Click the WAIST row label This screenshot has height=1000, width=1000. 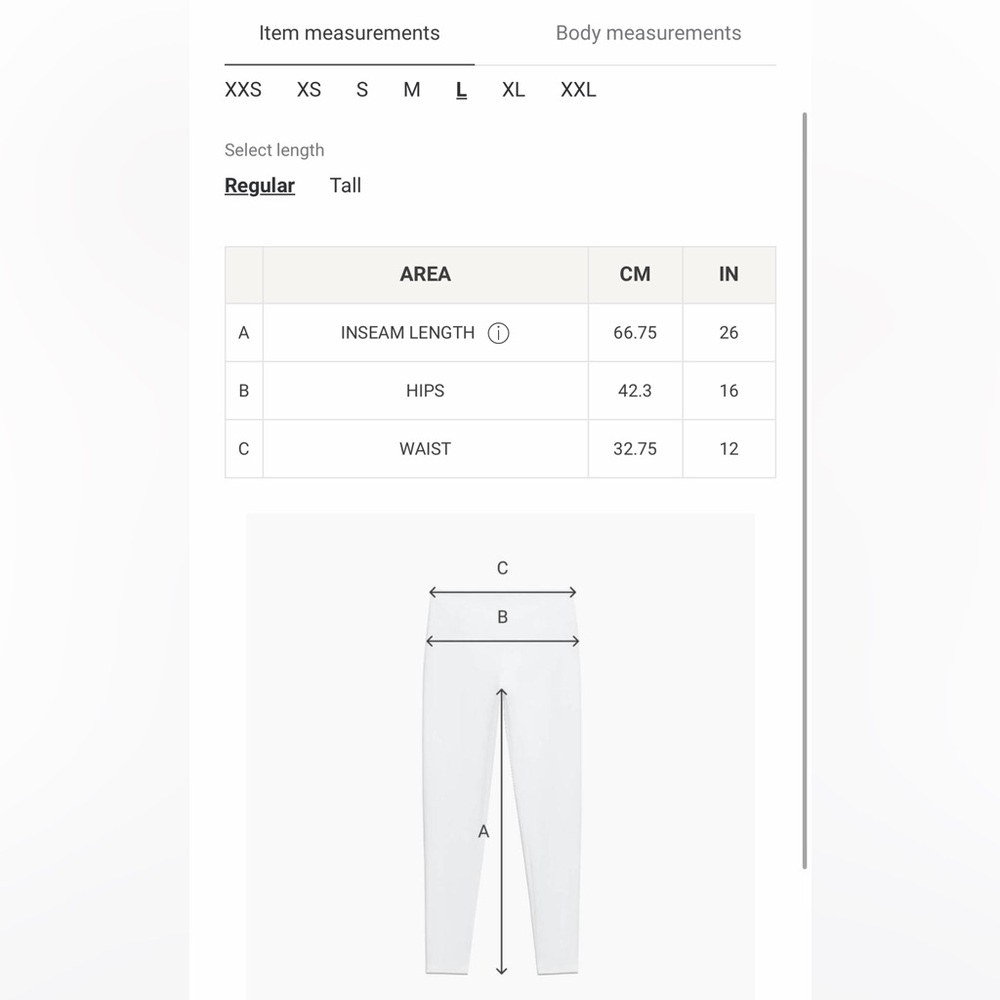pyautogui.click(x=424, y=449)
